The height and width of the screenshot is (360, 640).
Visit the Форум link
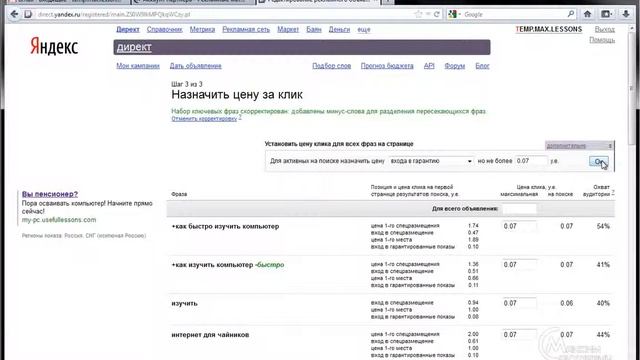(x=455, y=66)
